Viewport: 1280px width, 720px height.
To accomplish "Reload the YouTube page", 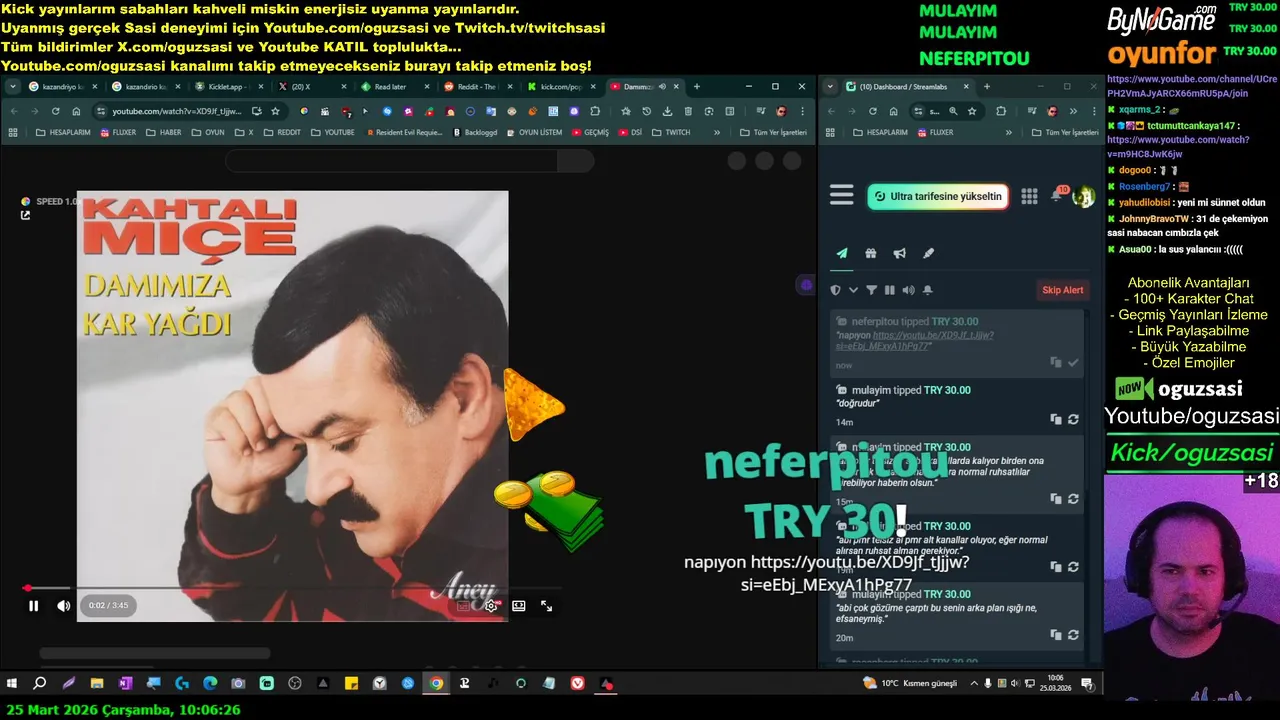I will click(x=55, y=111).
